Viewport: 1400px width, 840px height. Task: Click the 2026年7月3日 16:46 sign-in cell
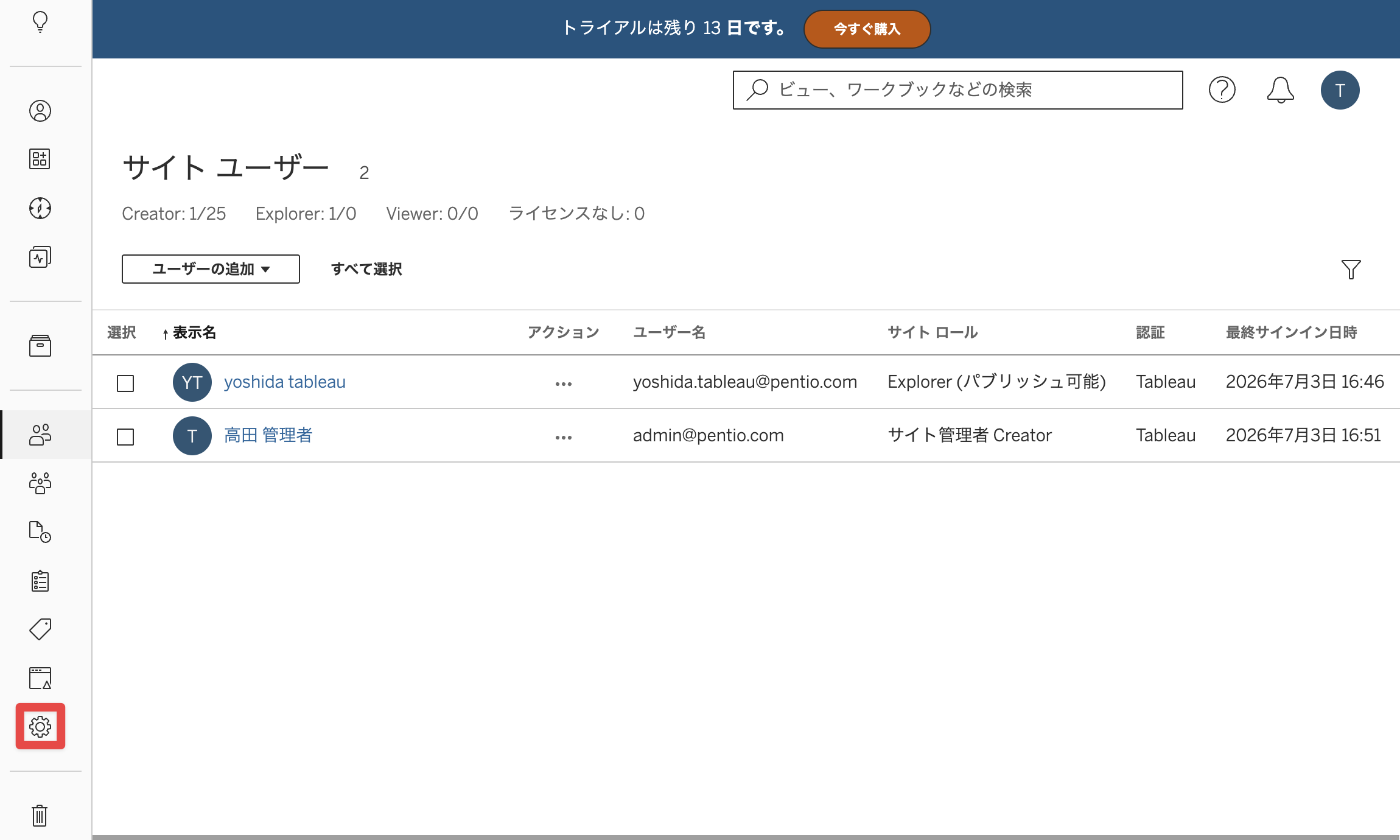tap(1305, 382)
